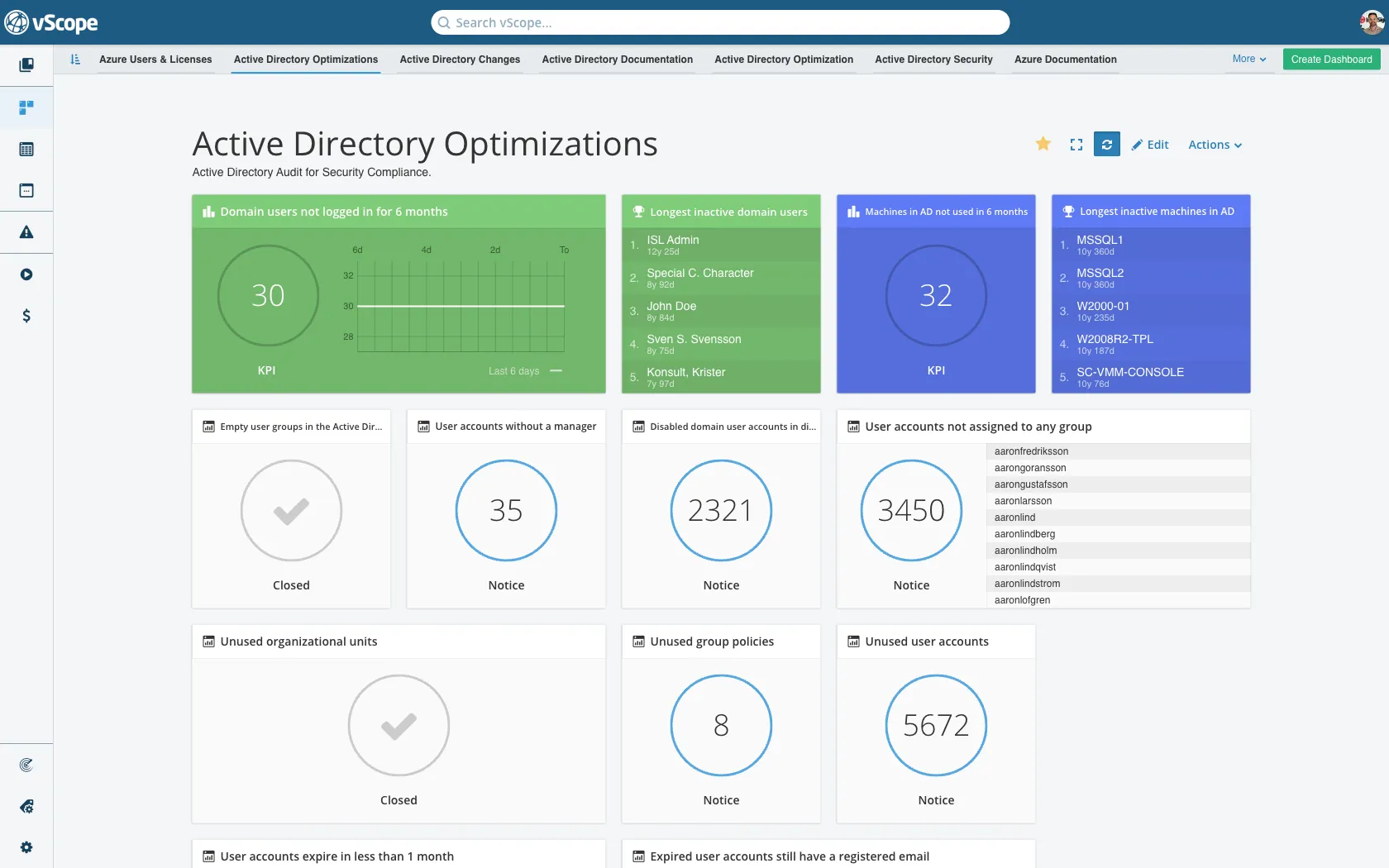The image size is (1389, 868).
Task: Open the dashboards sidebar icon
Action: (26, 107)
